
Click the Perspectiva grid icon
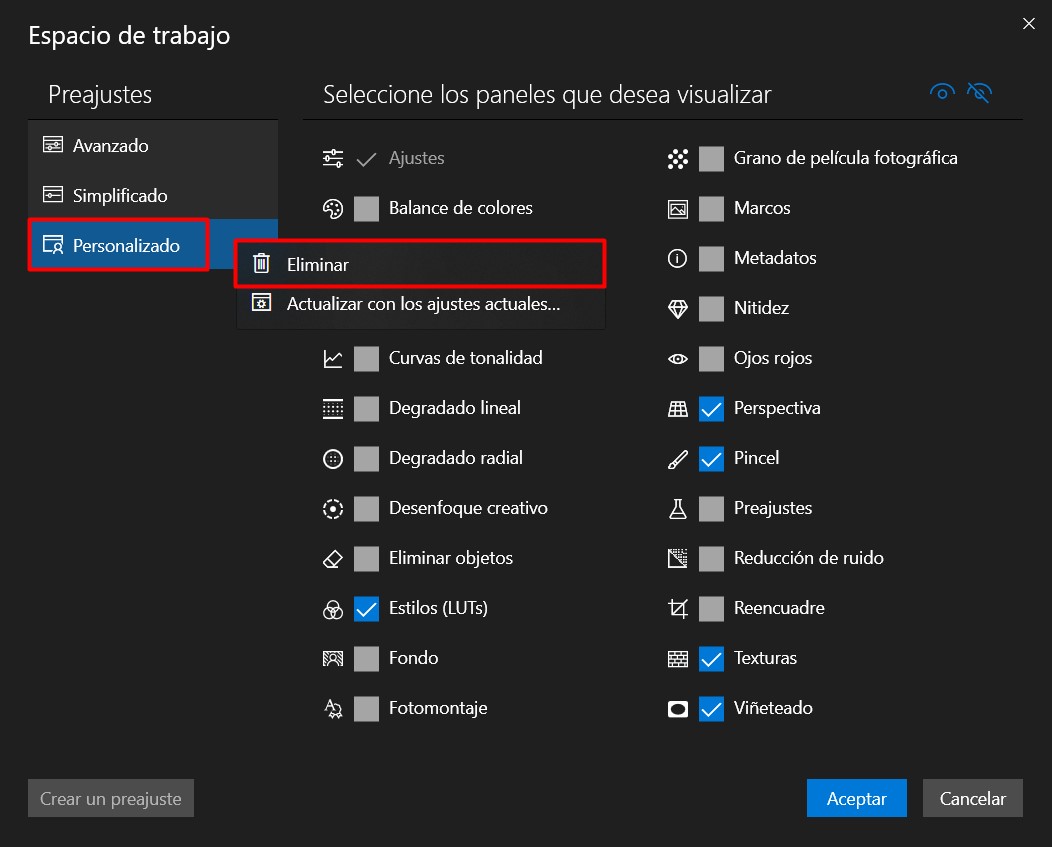pyautogui.click(x=678, y=409)
